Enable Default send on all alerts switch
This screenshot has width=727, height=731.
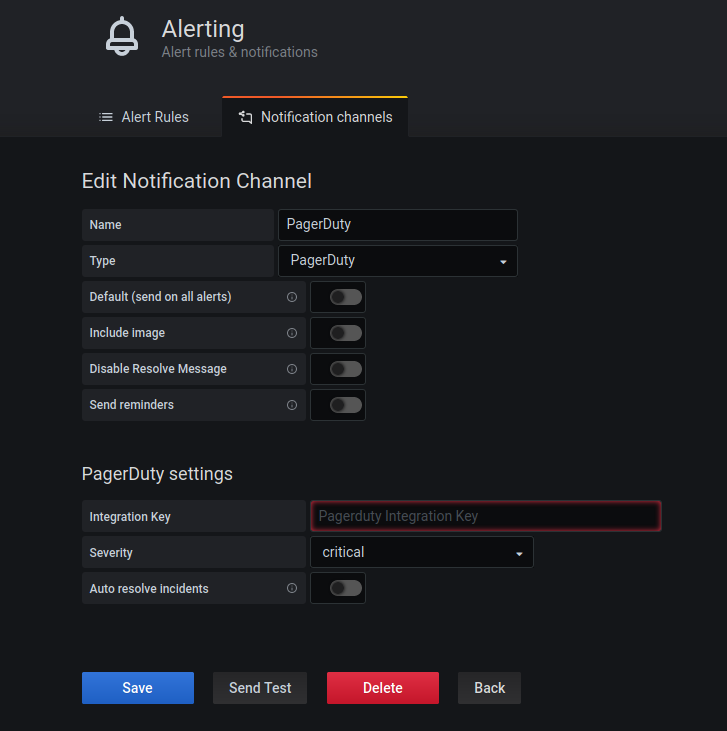(x=346, y=297)
